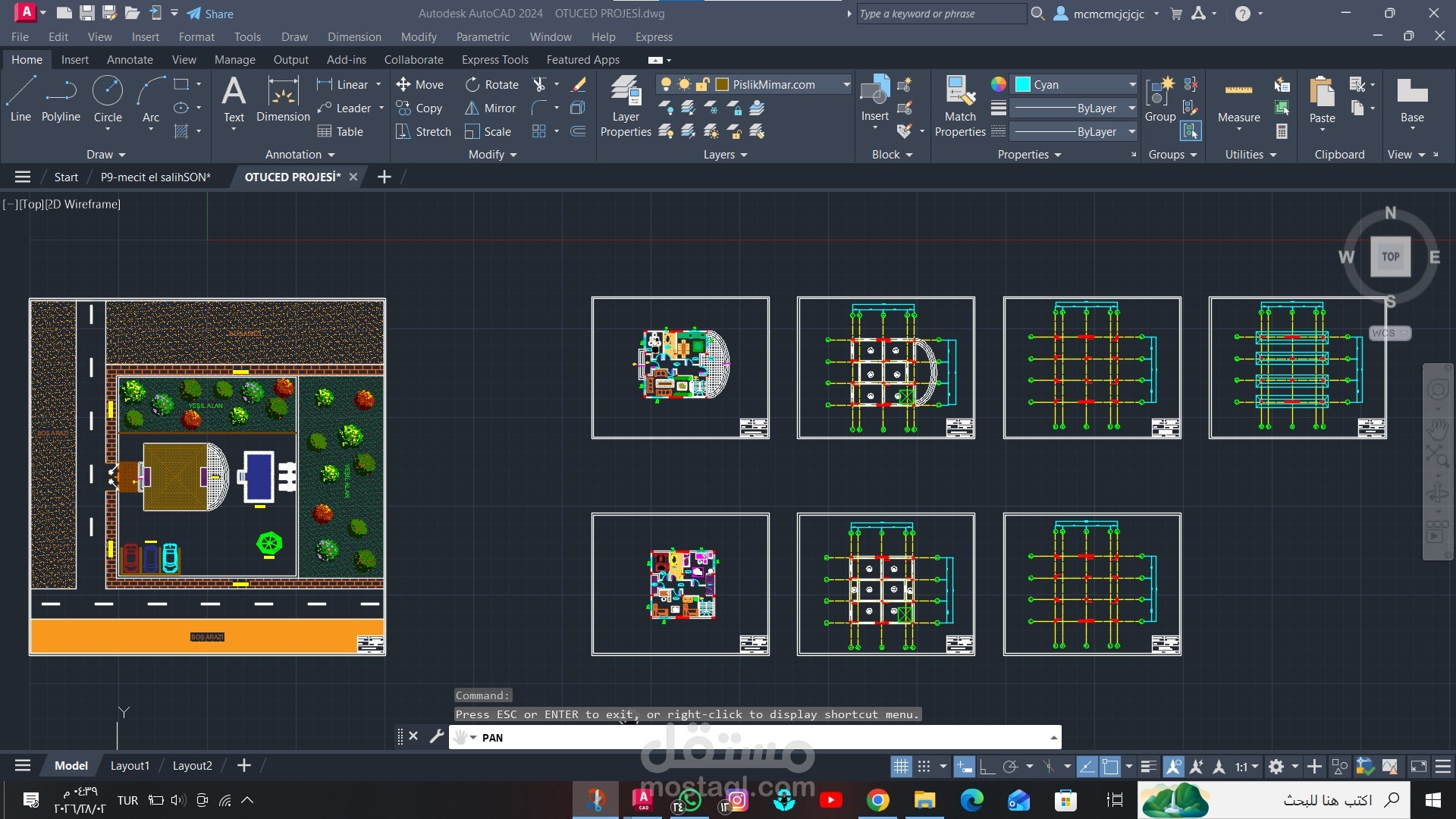1456x819 pixels.
Task: Click the Share button
Action: coord(211,14)
